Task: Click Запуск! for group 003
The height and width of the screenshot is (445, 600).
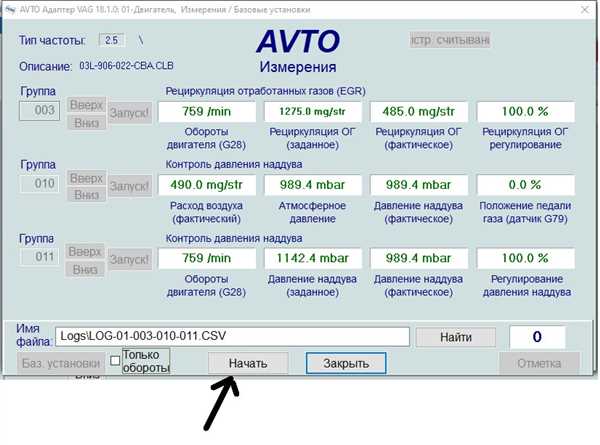Action: click(x=130, y=112)
